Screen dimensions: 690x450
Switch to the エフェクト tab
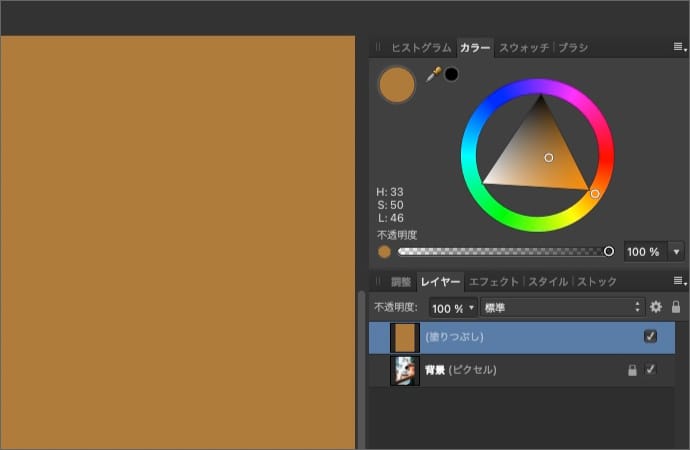[x=494, y=282]
